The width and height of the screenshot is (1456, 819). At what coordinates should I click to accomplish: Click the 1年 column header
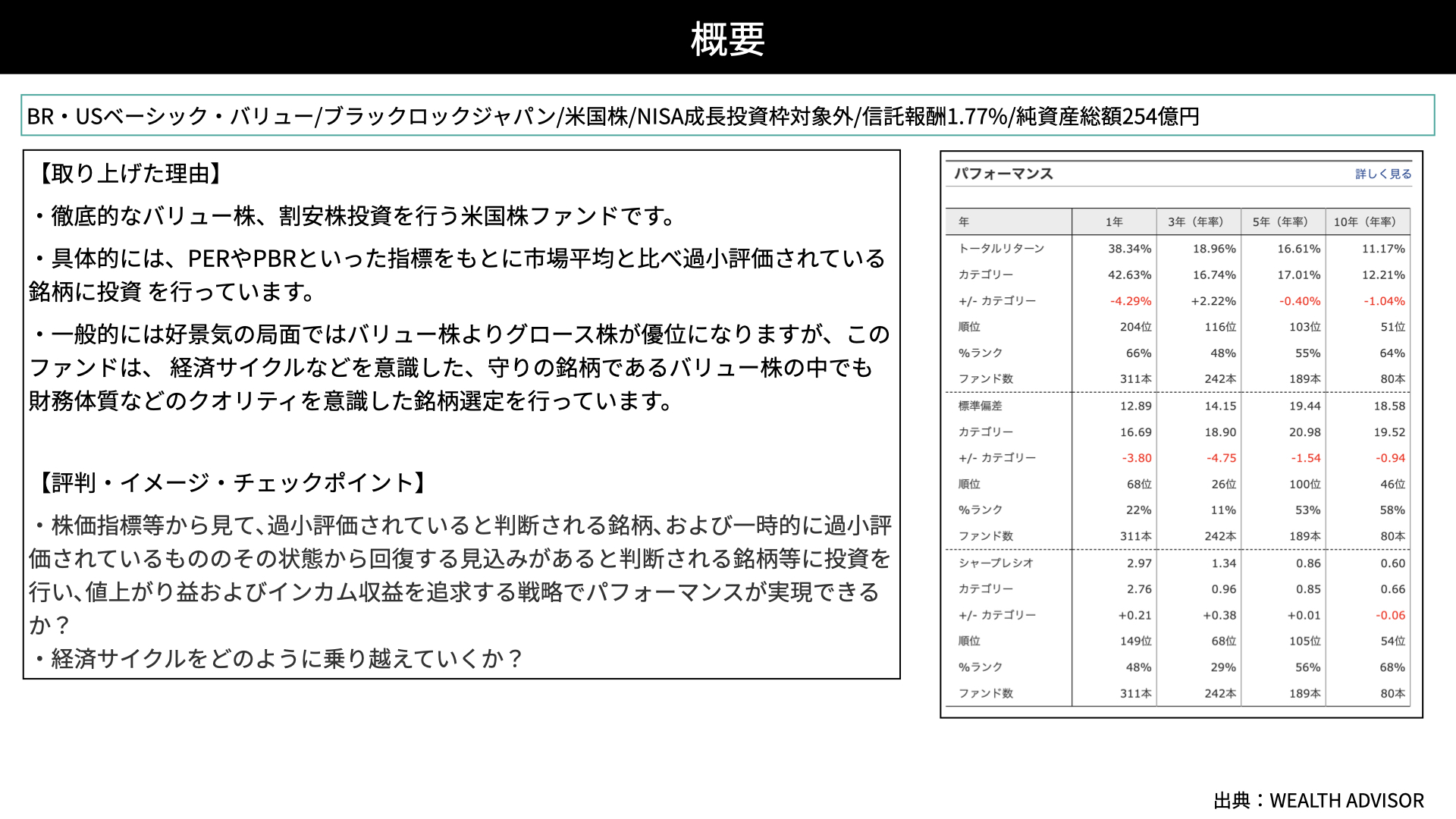click(1114, 221)
